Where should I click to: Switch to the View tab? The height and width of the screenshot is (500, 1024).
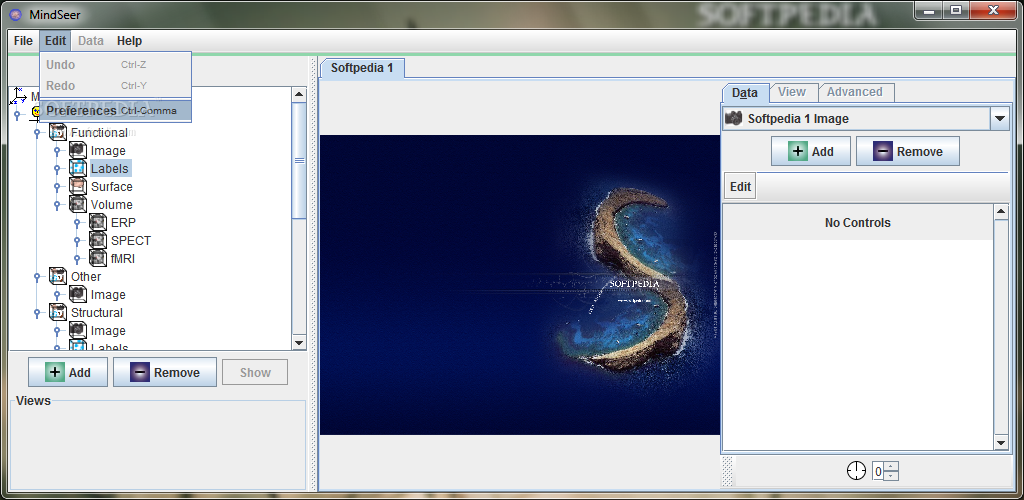coord(792,92)
